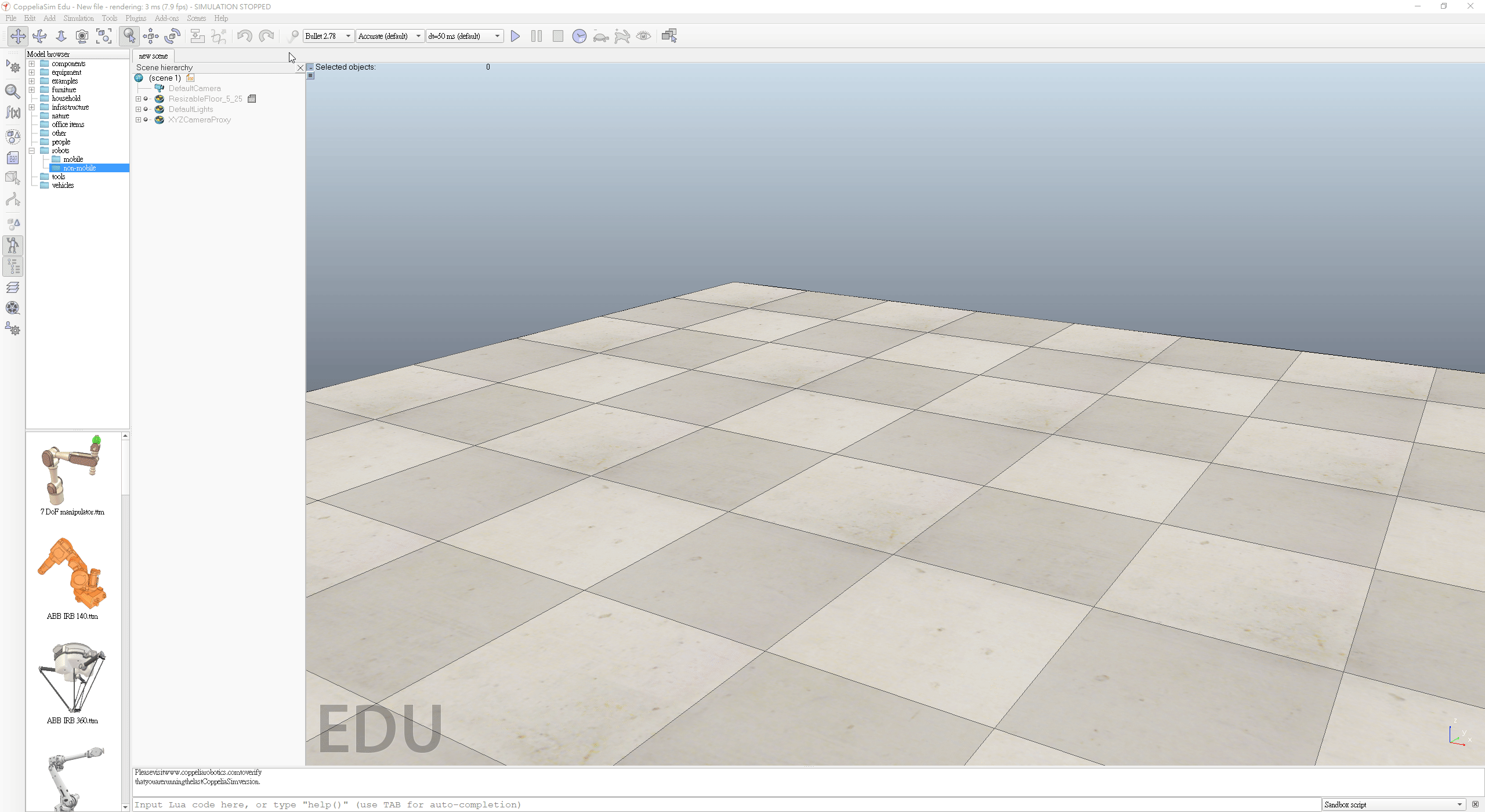Viewport: 1485px width, 812px height.
Task: Open the collections icon in sidebar
Action: click(x=13, y=137)
